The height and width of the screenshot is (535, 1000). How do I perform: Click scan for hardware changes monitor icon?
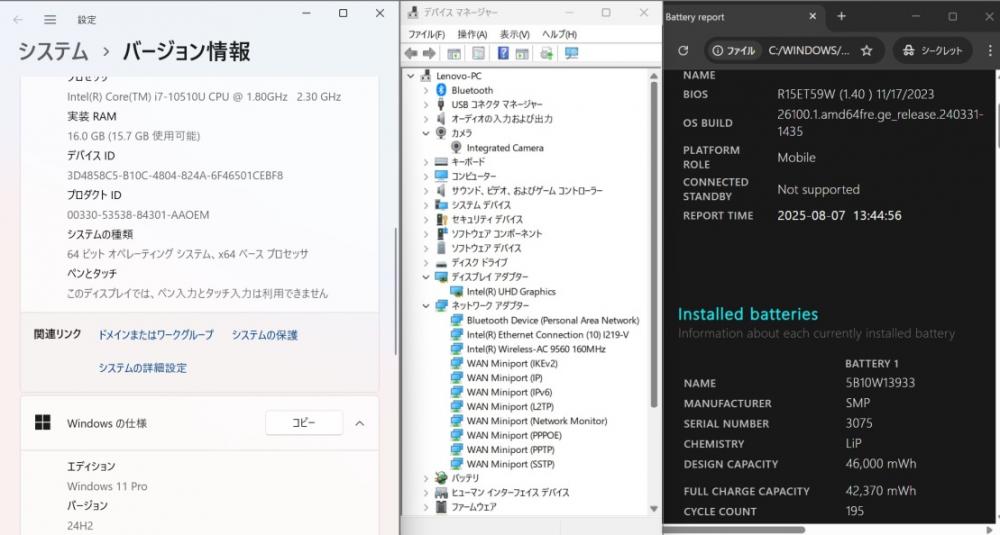[x=571, y=54]
